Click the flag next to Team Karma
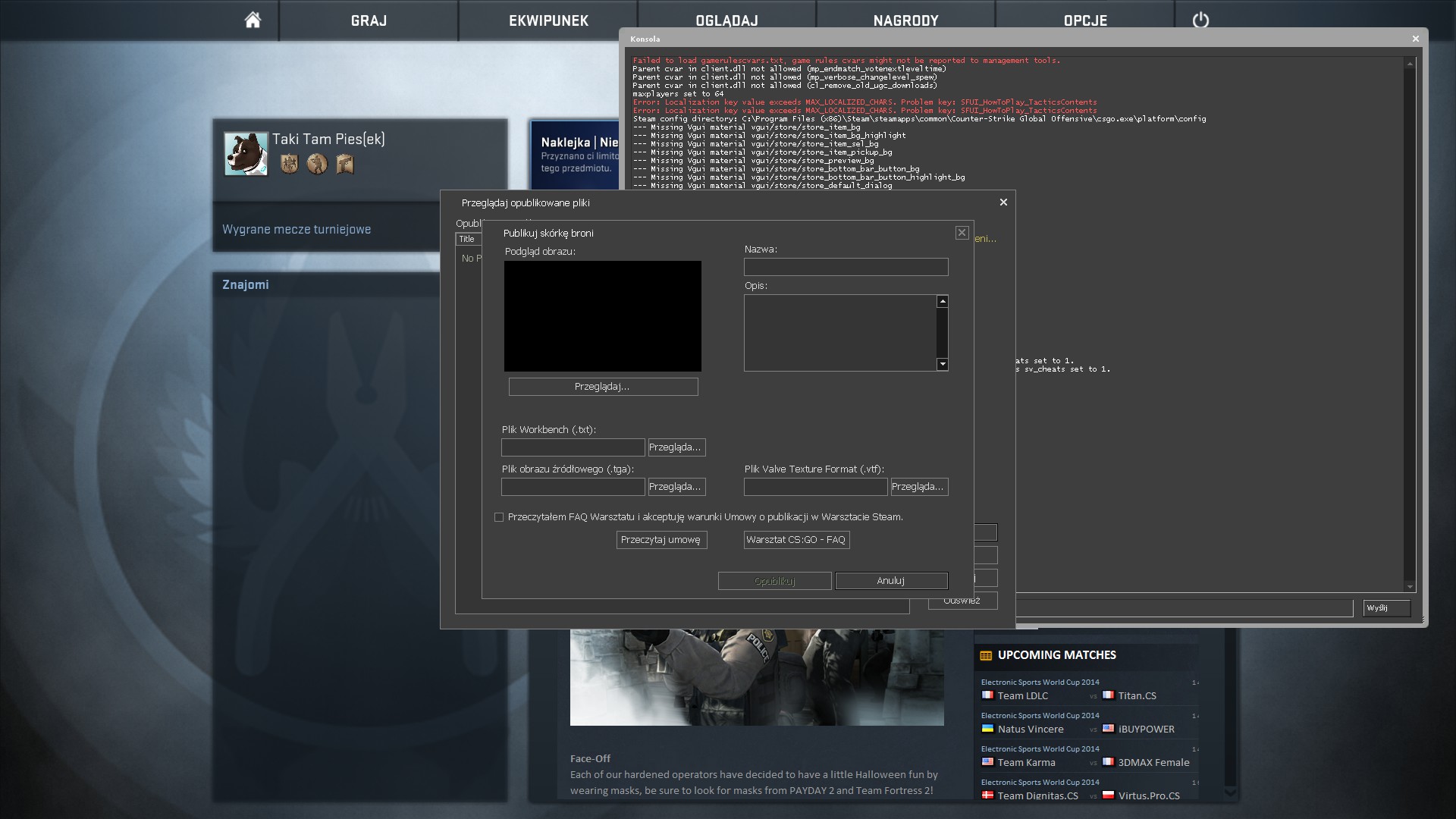The width and height of the screenshot is (1456, 819). (x=987, y=761)
